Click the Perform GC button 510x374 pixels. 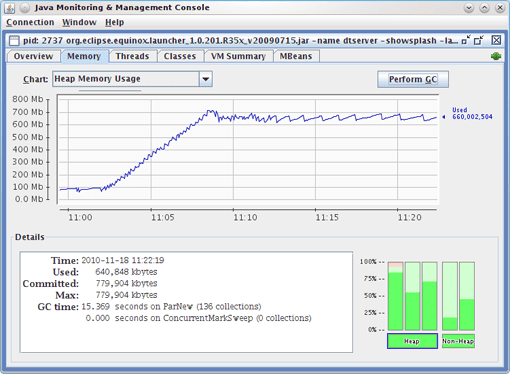(413, 79)
